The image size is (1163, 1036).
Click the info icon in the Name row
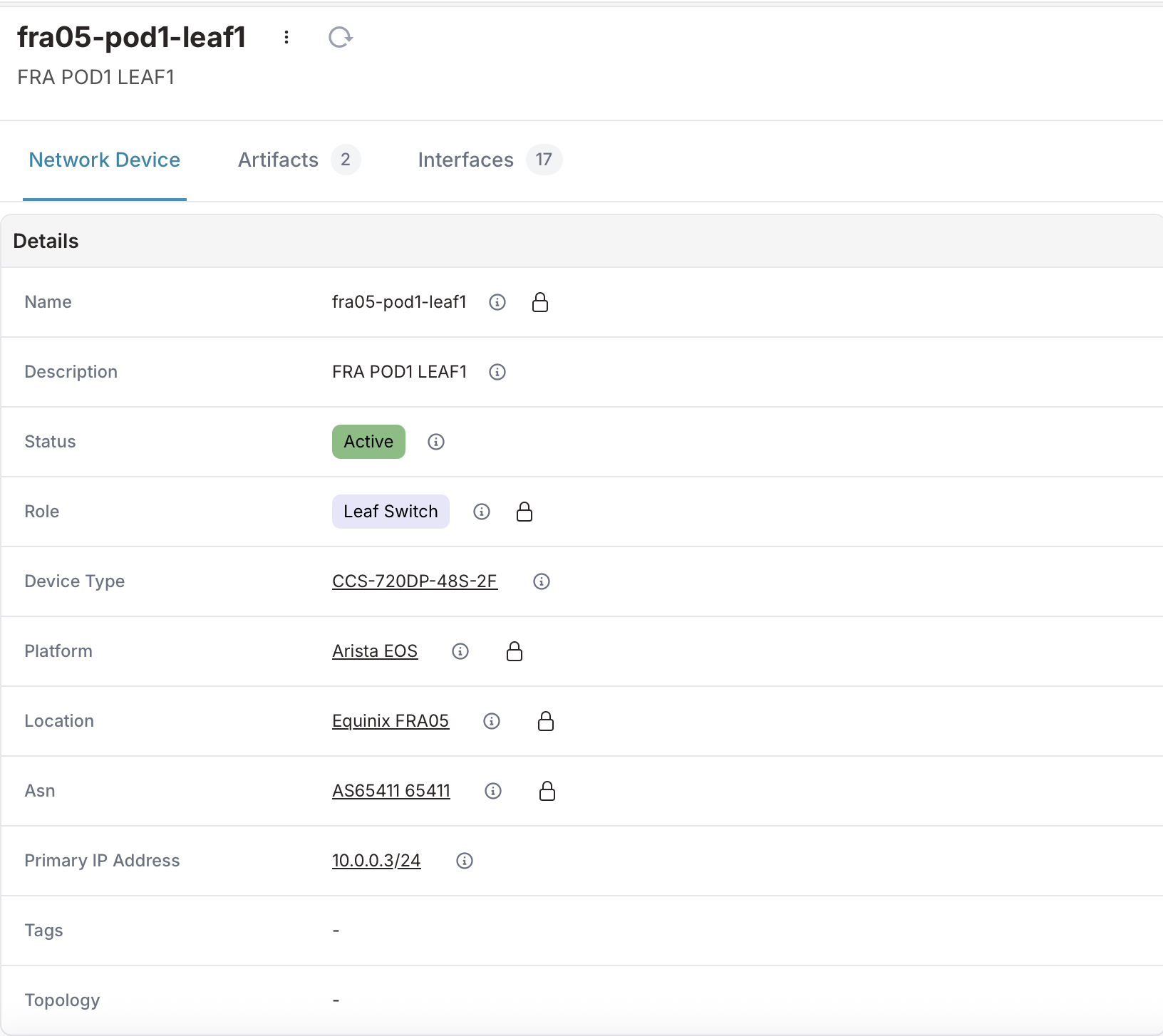[497, 302]
